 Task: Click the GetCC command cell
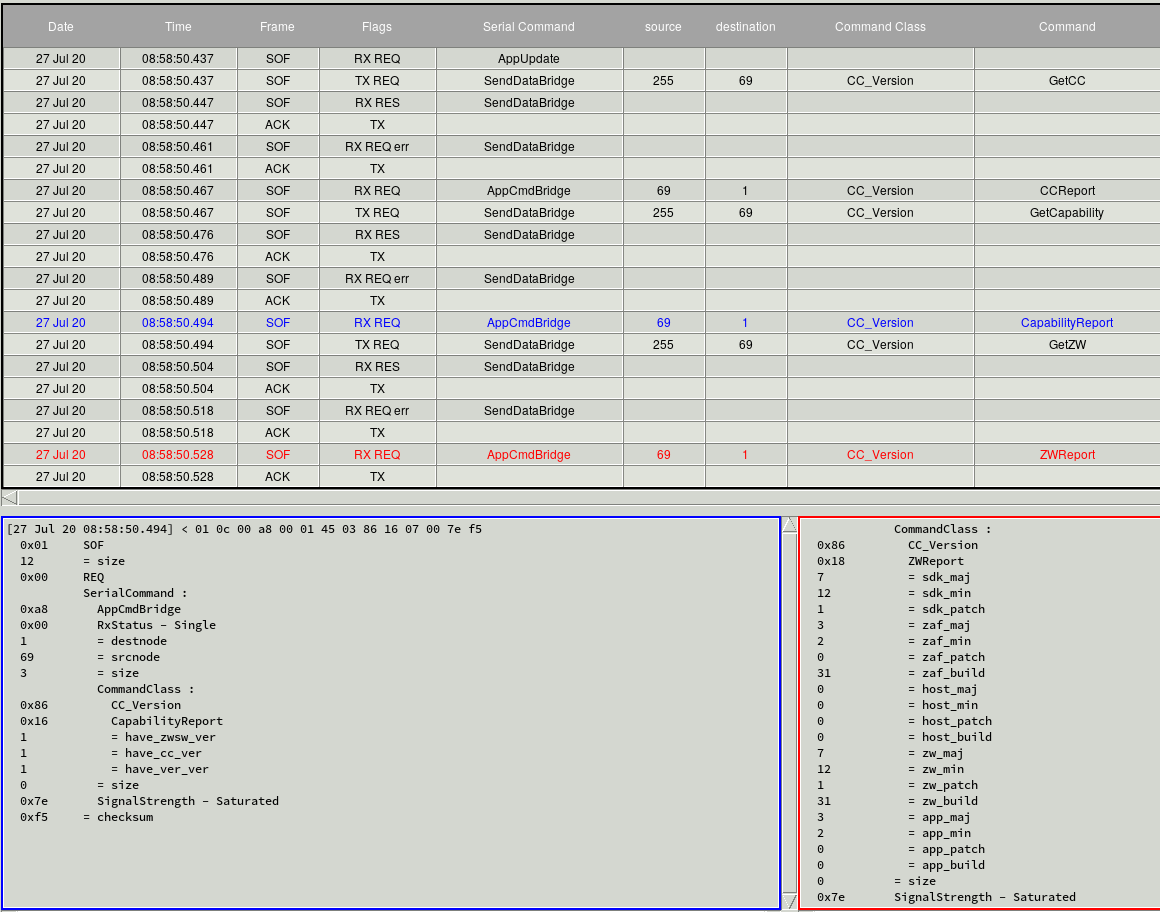pos(1067,81)
